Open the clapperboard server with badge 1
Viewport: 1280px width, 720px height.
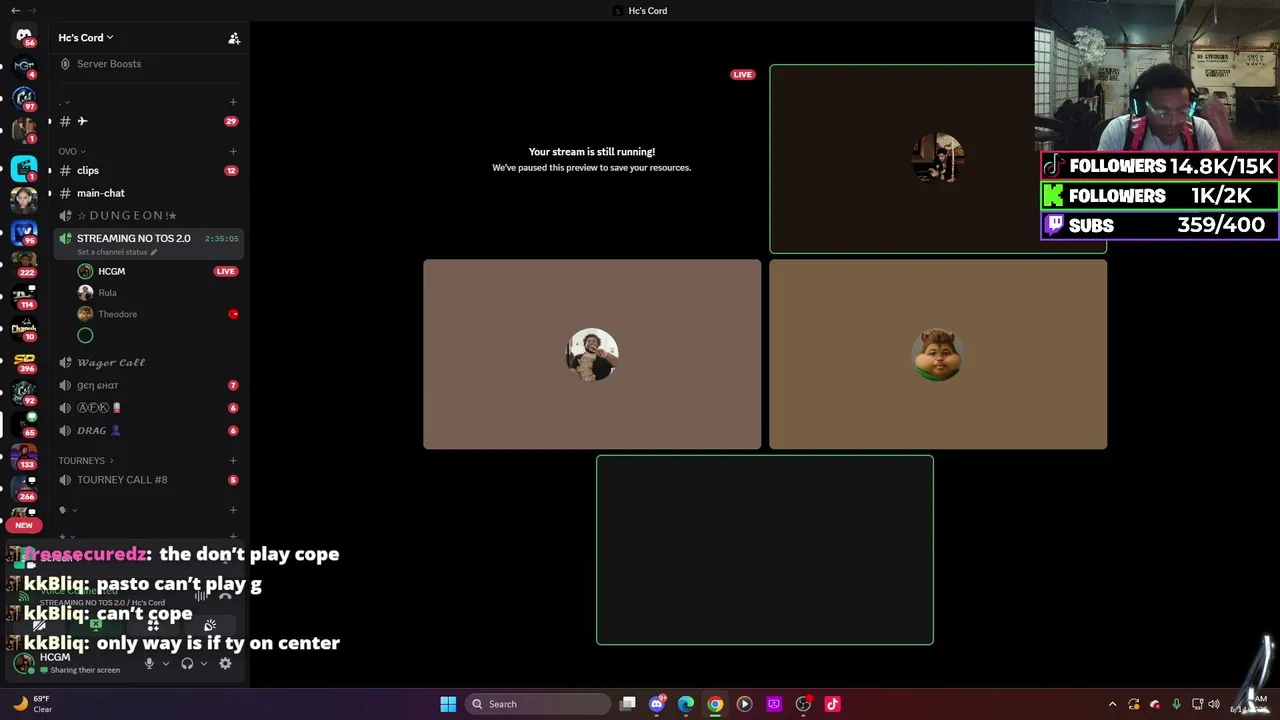[24, 167]
